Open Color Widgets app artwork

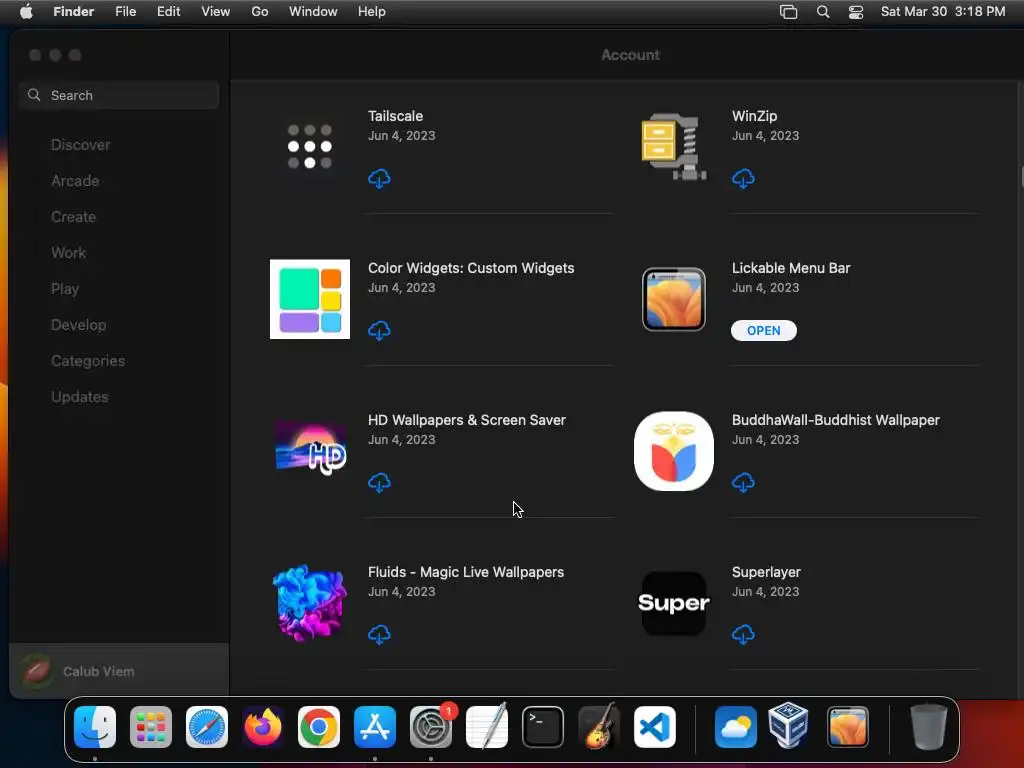click(x=310, y=299)
